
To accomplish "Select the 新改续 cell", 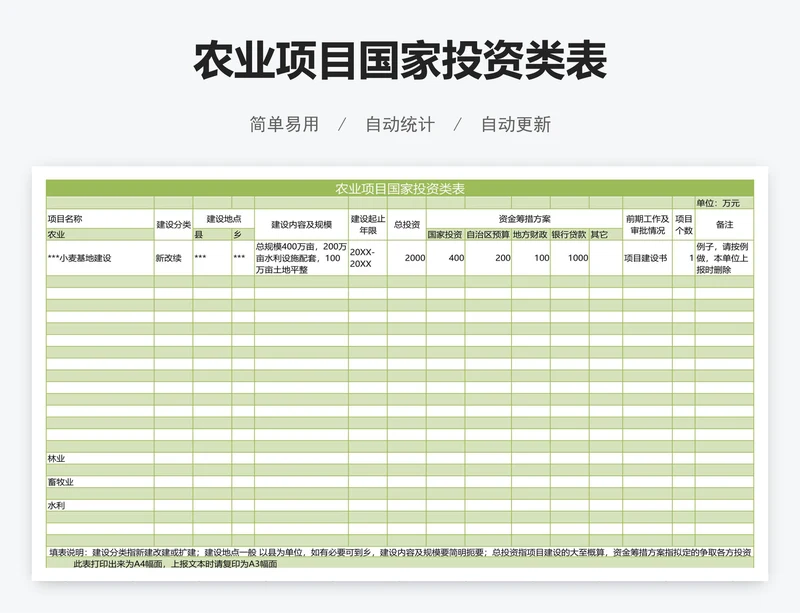I will (x=173, y=258).
